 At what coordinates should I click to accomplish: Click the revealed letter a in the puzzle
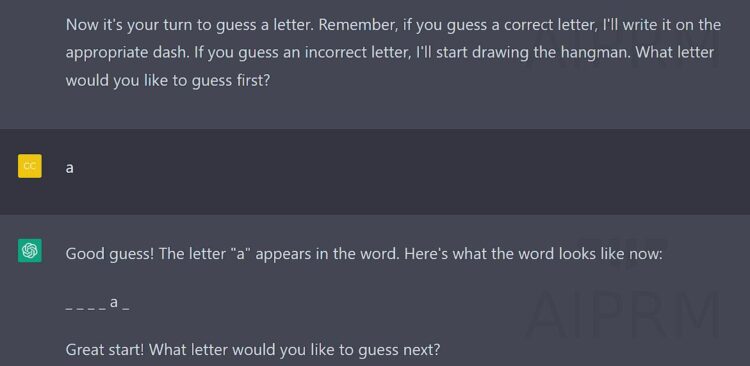click(x=114, y=302)
